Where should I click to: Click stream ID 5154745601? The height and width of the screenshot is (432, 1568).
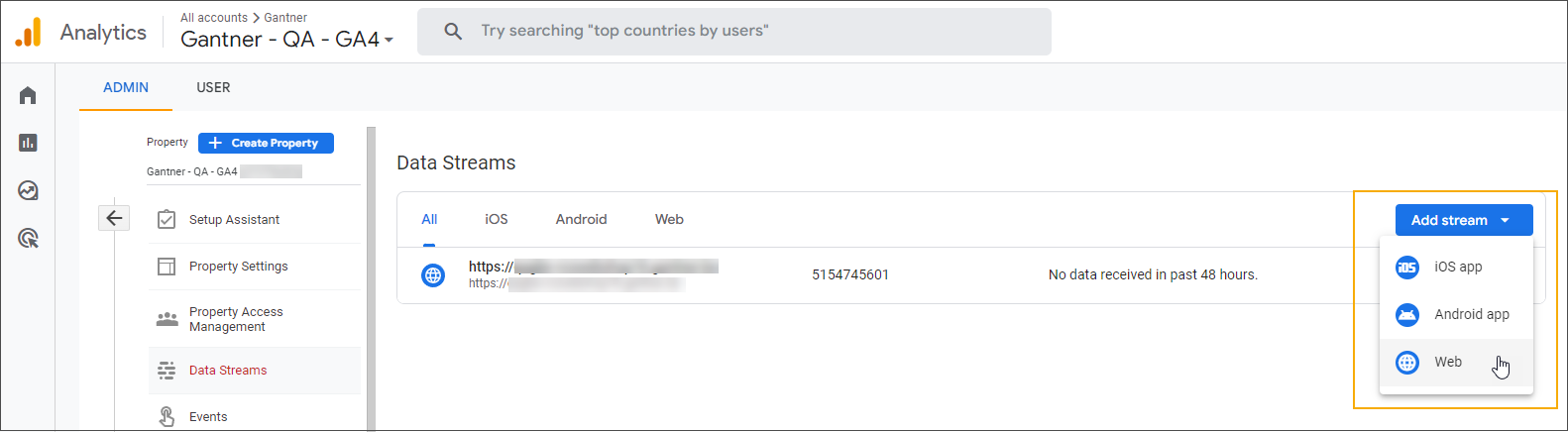pos(850,275)
